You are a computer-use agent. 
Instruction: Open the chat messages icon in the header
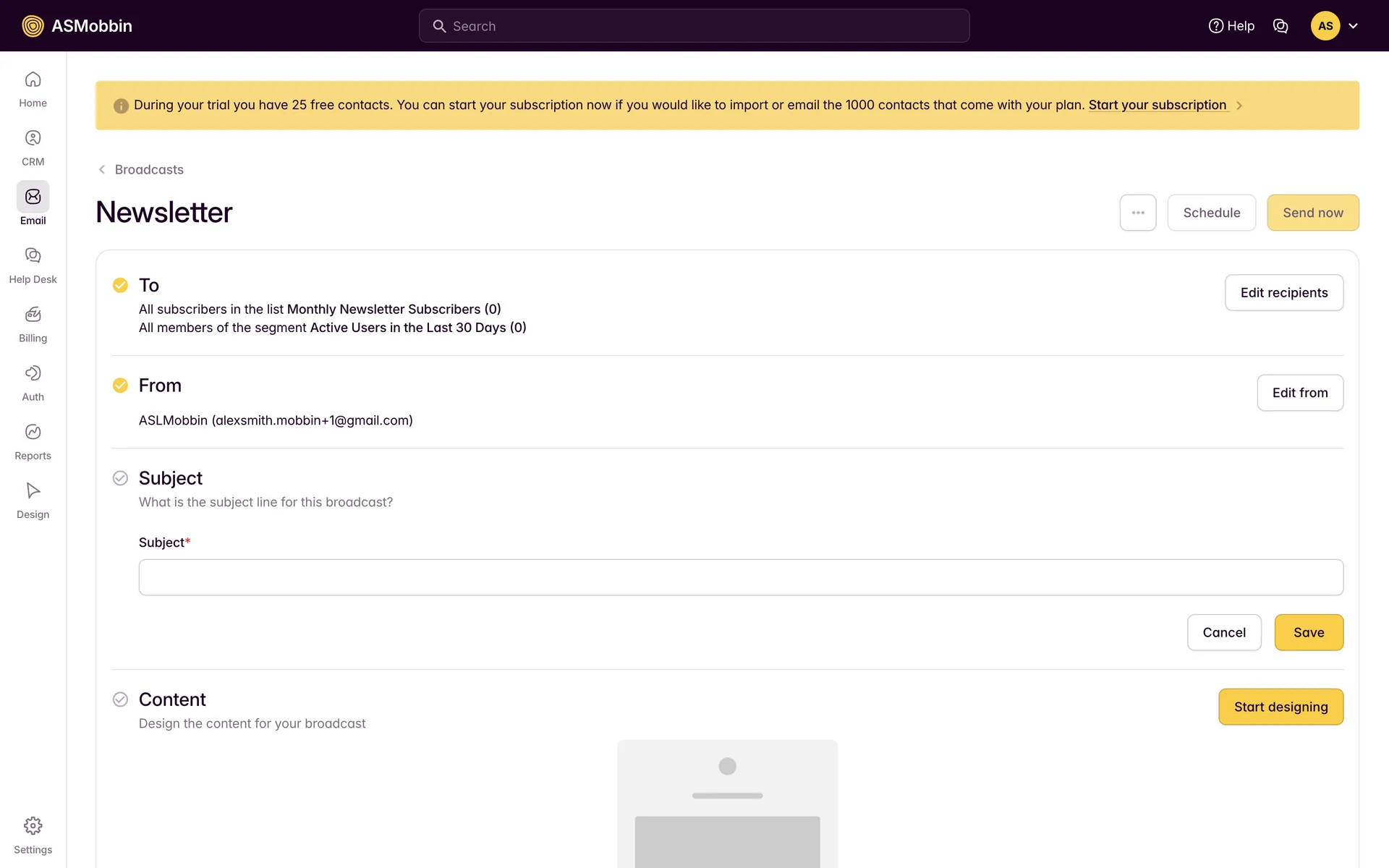click(1280, 26)
